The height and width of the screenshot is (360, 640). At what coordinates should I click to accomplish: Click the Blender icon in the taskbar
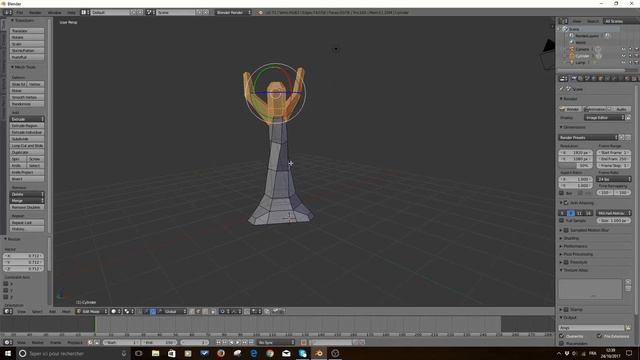[319, 353]
